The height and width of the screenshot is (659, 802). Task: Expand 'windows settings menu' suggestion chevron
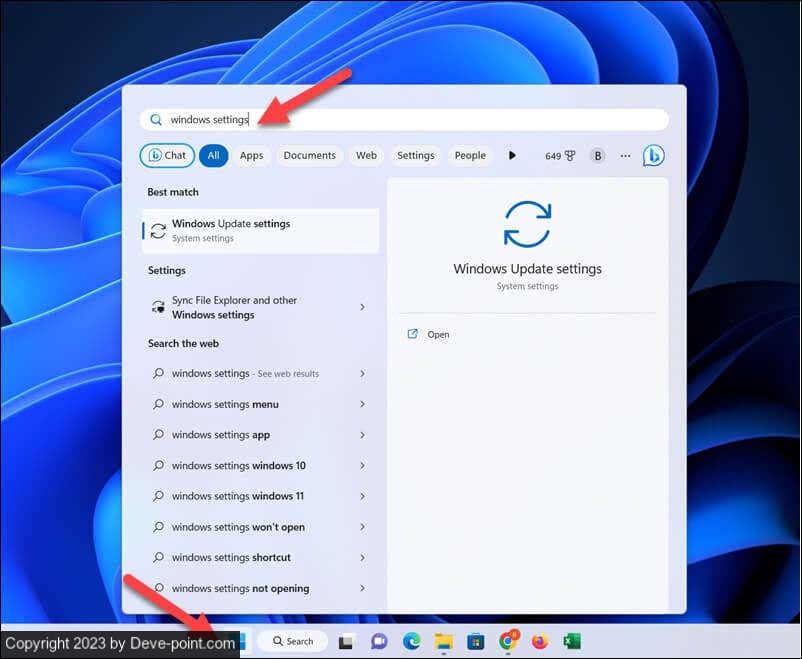[x=362, y=404]
